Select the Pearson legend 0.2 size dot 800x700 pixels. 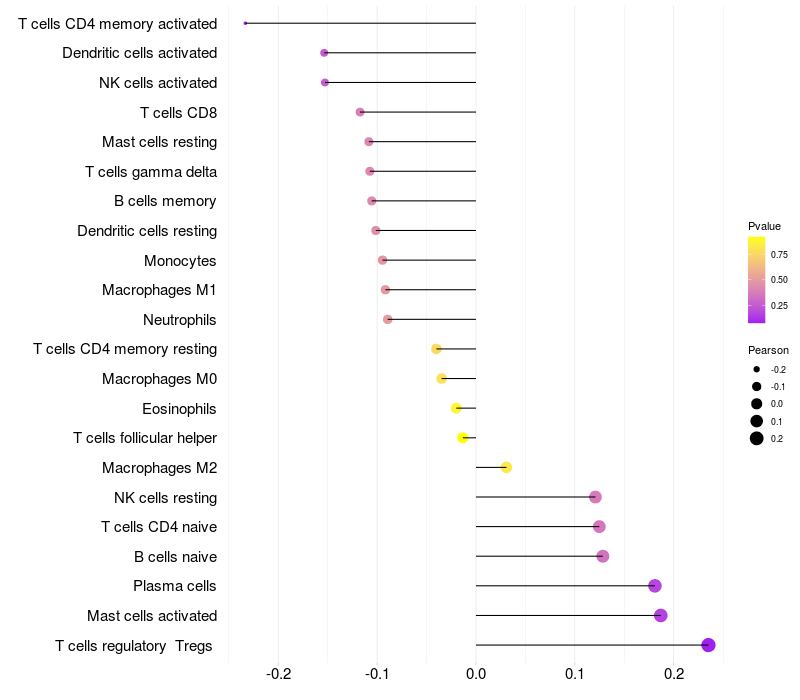757,438
